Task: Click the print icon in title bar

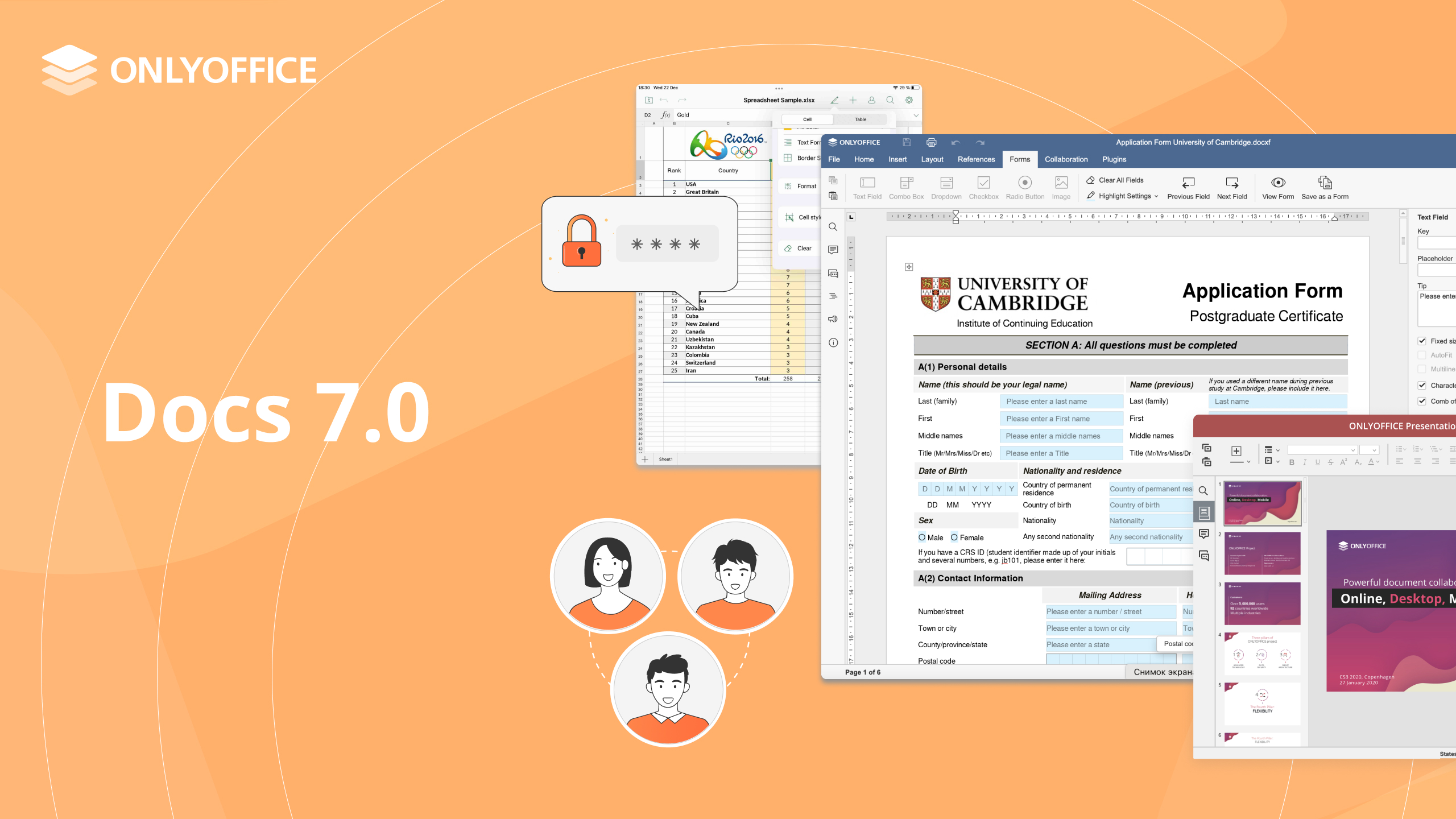Action: tap(931, 143)
